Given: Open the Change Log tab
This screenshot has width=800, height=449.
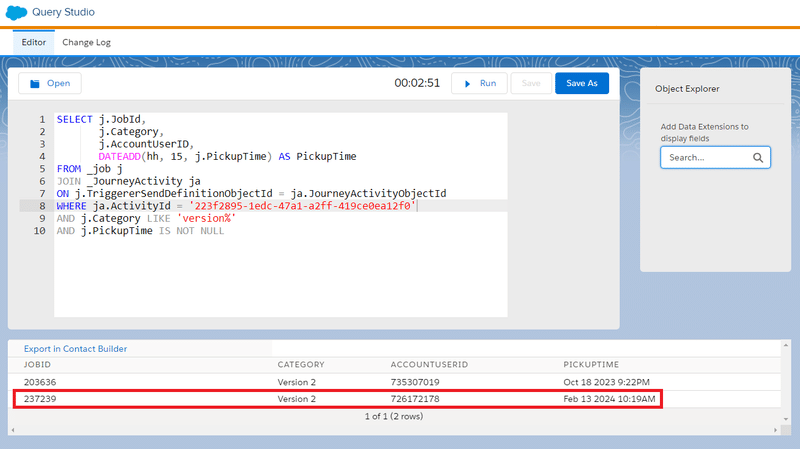Looking at the screenshot, I should coord(86,42).
